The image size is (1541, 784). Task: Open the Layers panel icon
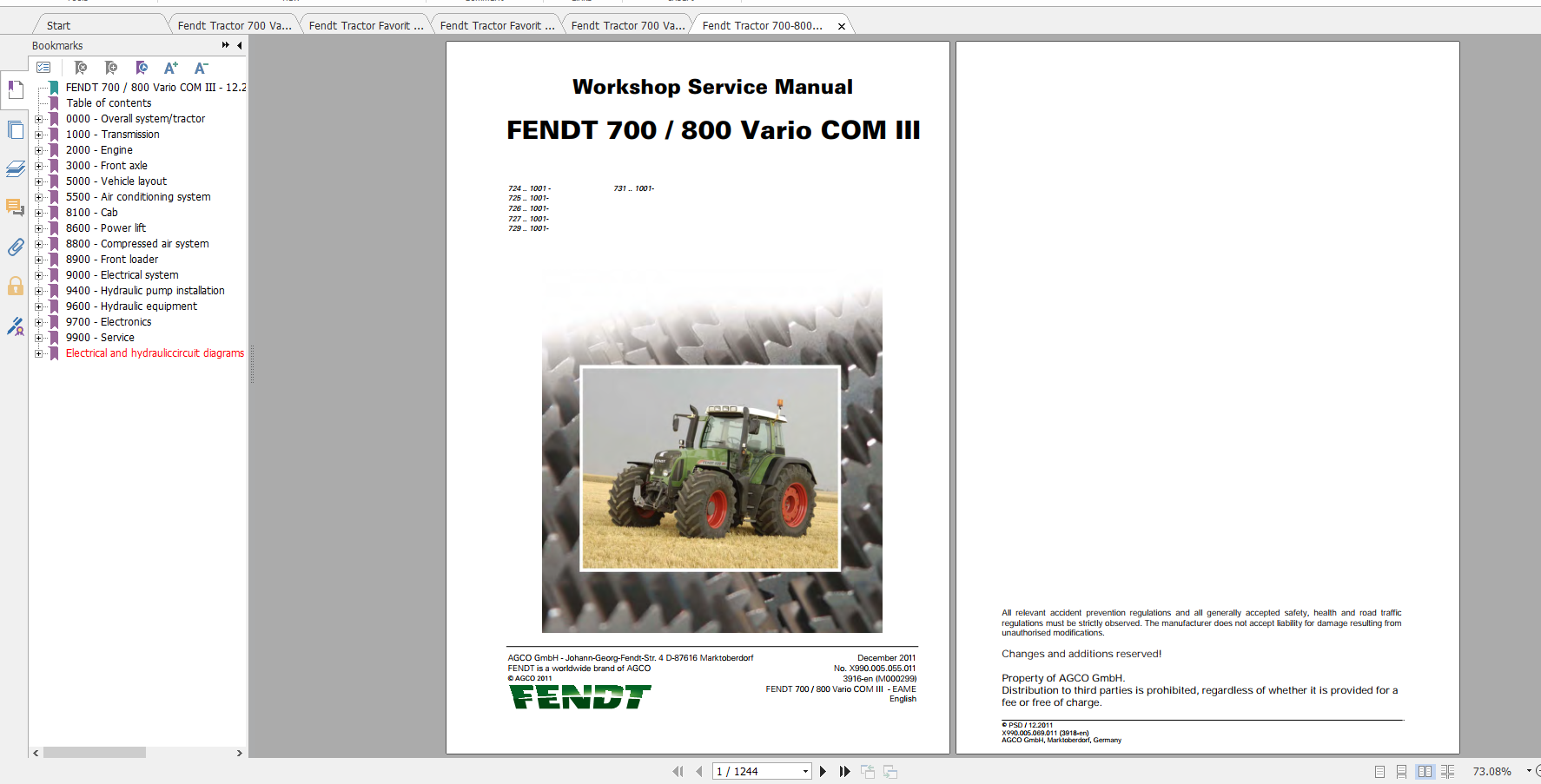[15, 168]
